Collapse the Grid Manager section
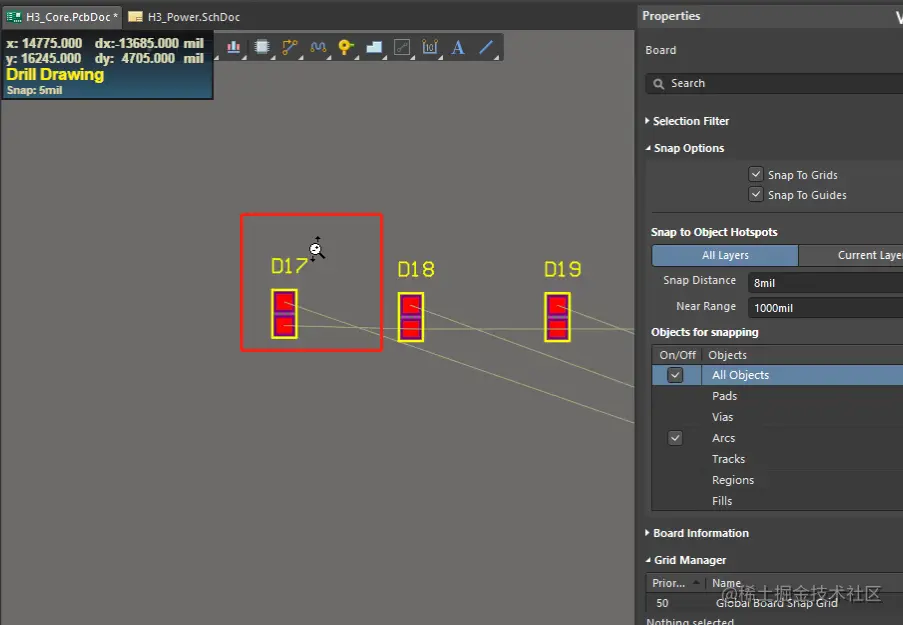This screenshot has width=903, height=625. pyautogui.click(x=648, y=560)
